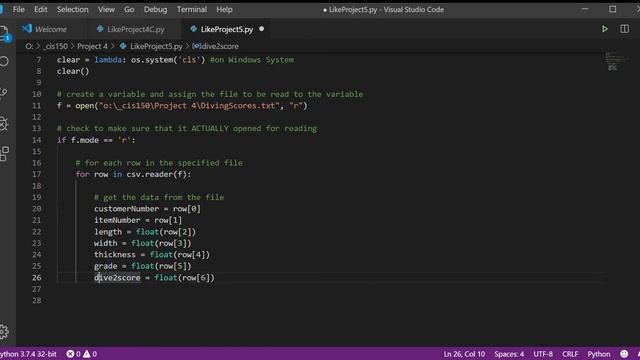Click Ln 26, Col 10 indicator
640x360 pixels.
(464, 354)
